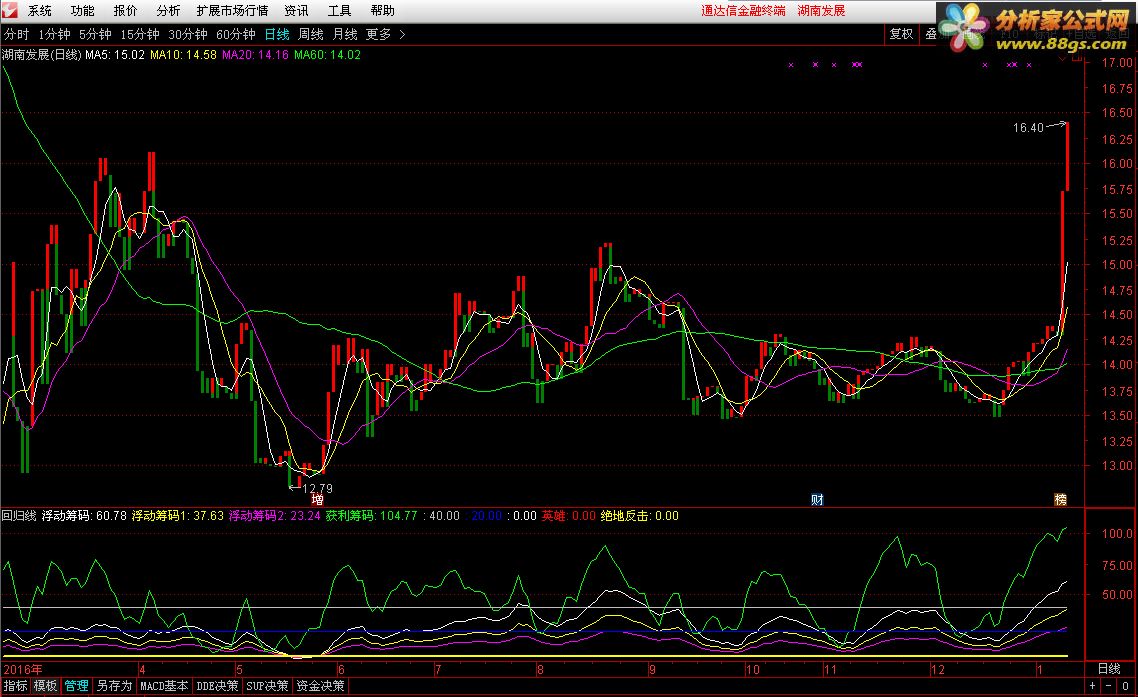
Task: Click the month 9 timeline marker
Action: coord(652,669)
